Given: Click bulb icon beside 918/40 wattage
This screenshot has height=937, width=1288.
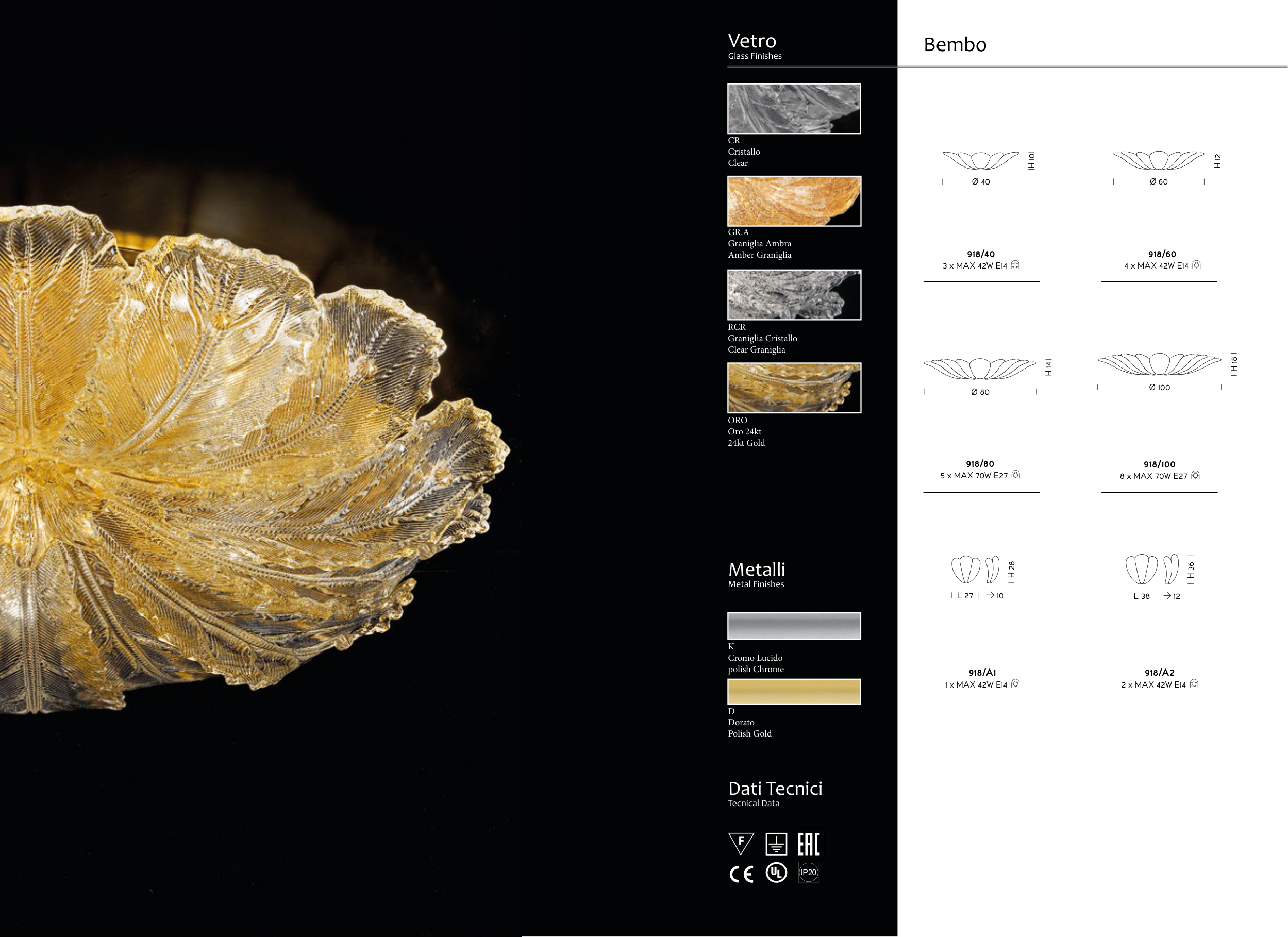Looking at the screenshot, I should 1015,264.
